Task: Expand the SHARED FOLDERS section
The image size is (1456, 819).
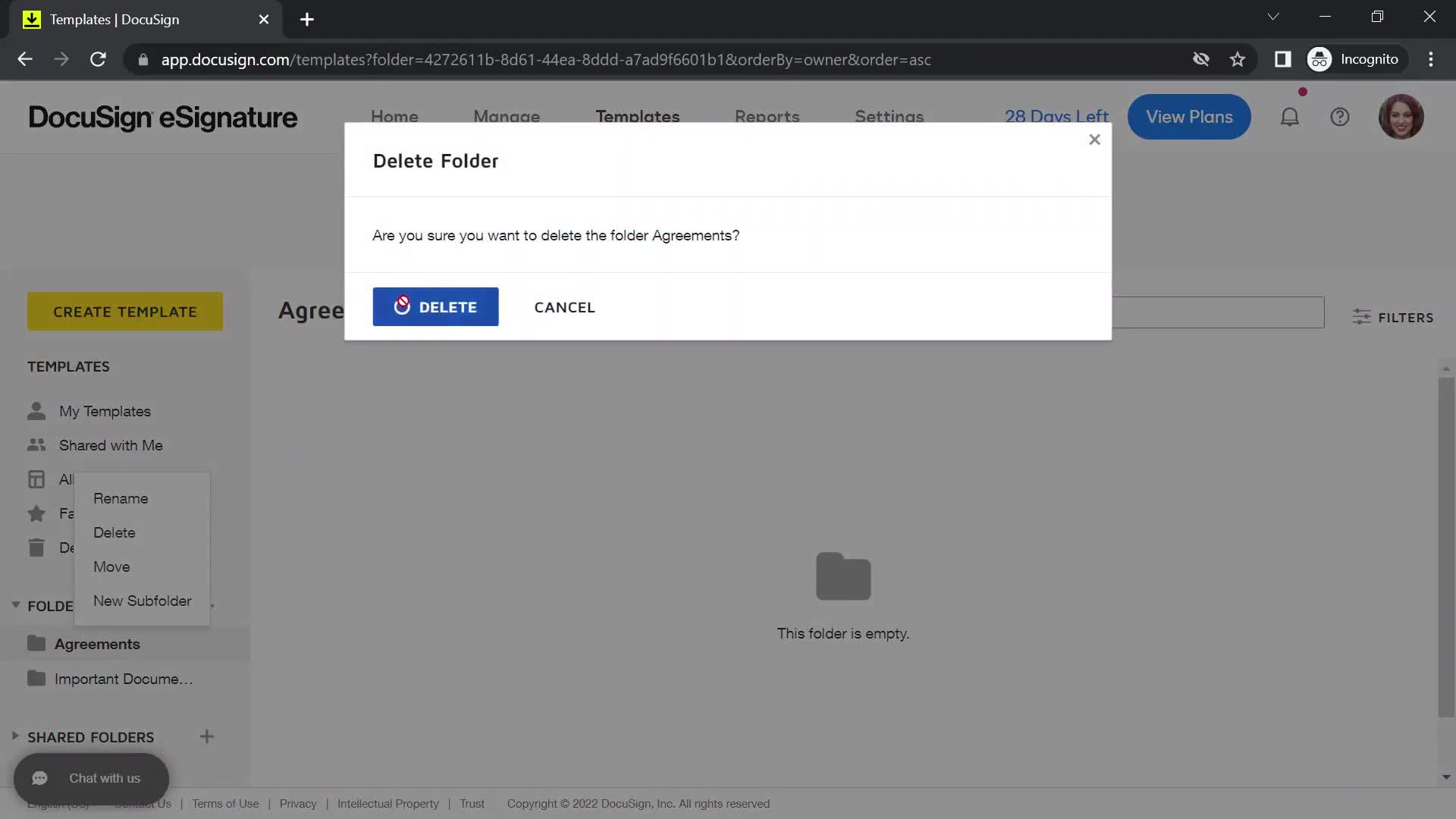Action: (14, 736)
